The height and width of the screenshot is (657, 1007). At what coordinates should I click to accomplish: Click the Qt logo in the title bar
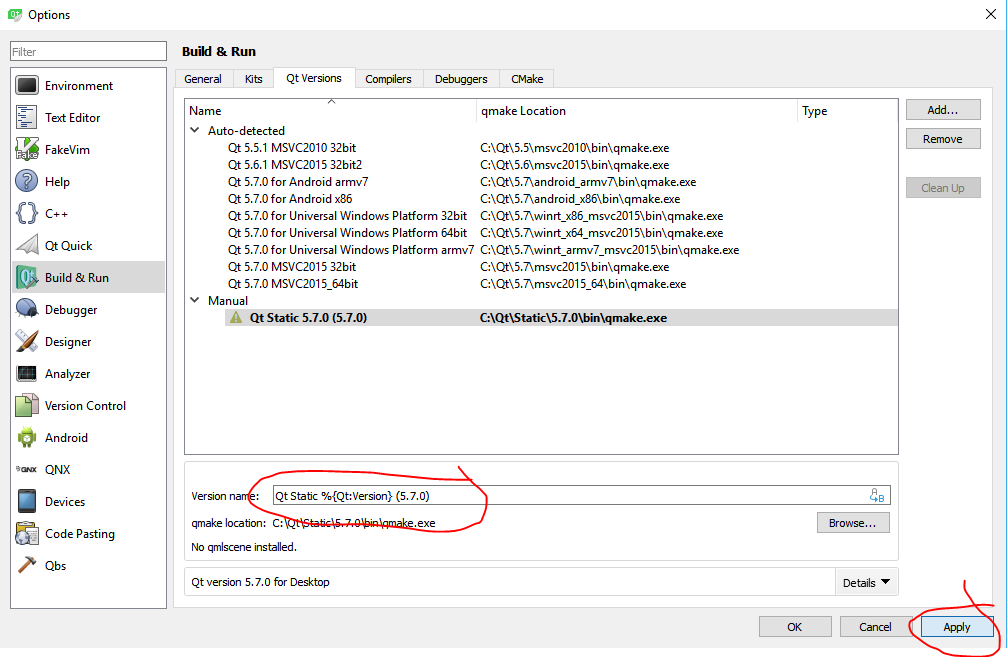[x=14, y=14]
